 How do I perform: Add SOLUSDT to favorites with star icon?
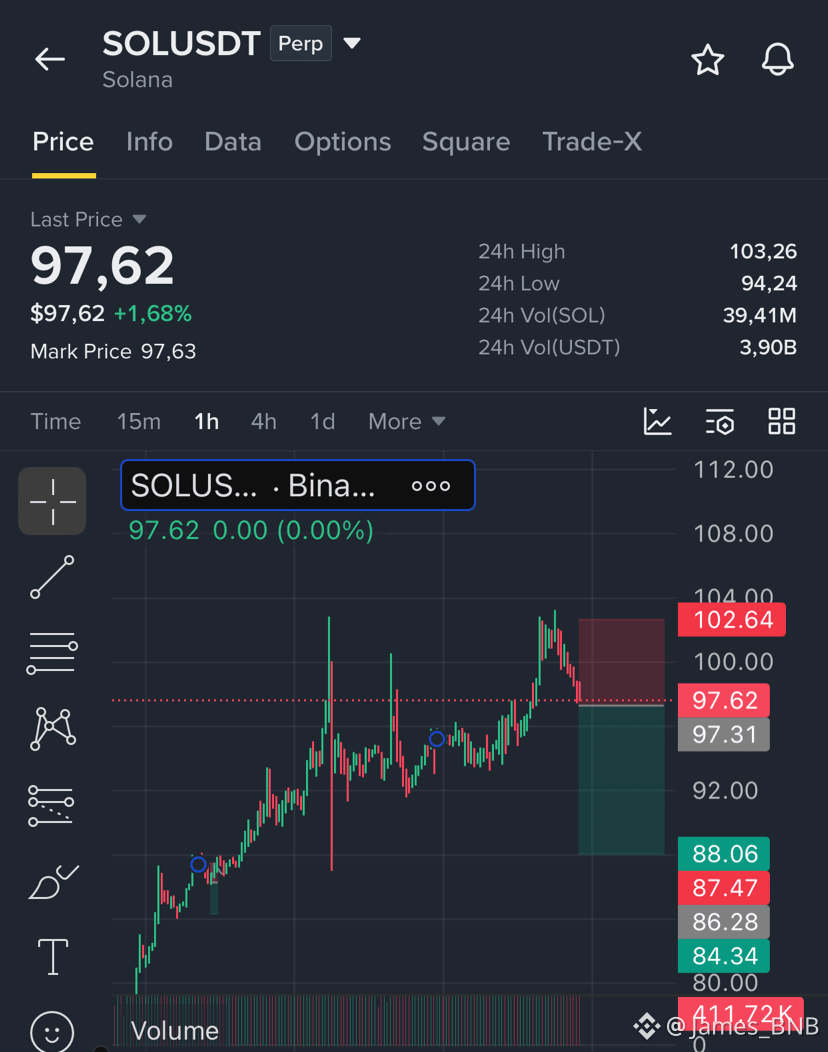pyautogui.click(x=708, y=60)
